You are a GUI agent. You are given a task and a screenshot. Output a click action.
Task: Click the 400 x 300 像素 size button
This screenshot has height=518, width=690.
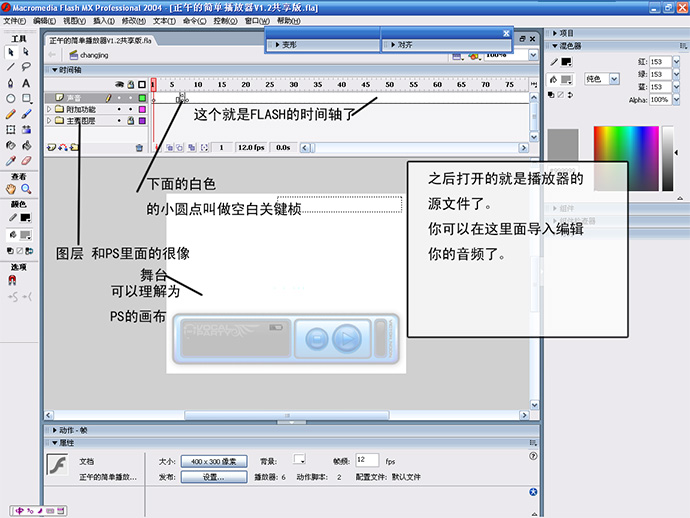(x=214, y=461)
